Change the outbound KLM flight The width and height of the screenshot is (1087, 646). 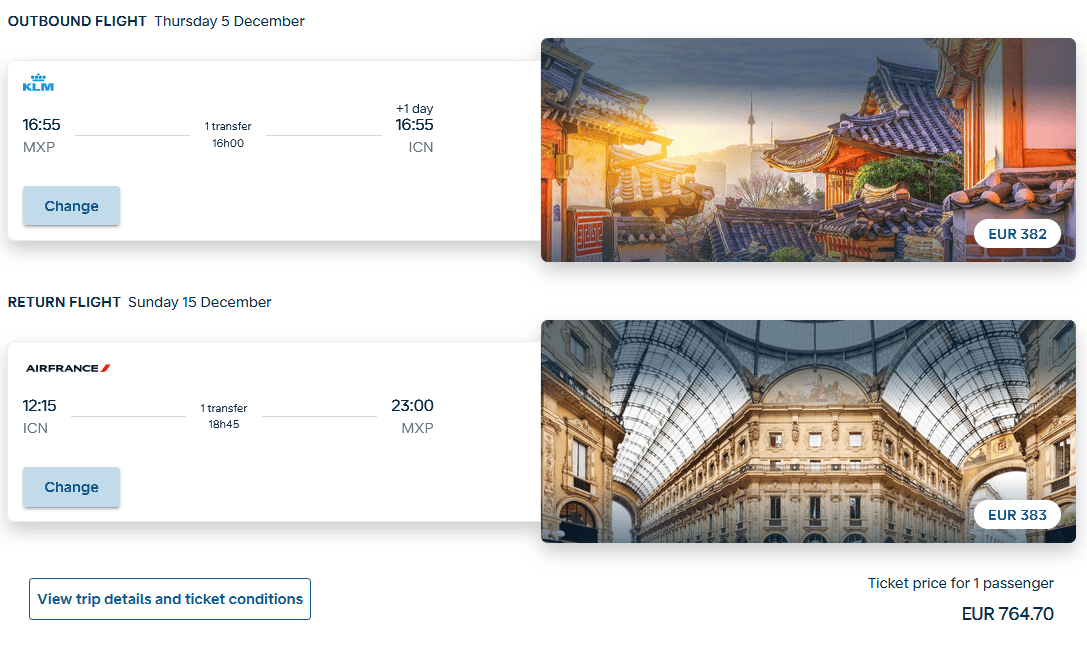[71, 206]
